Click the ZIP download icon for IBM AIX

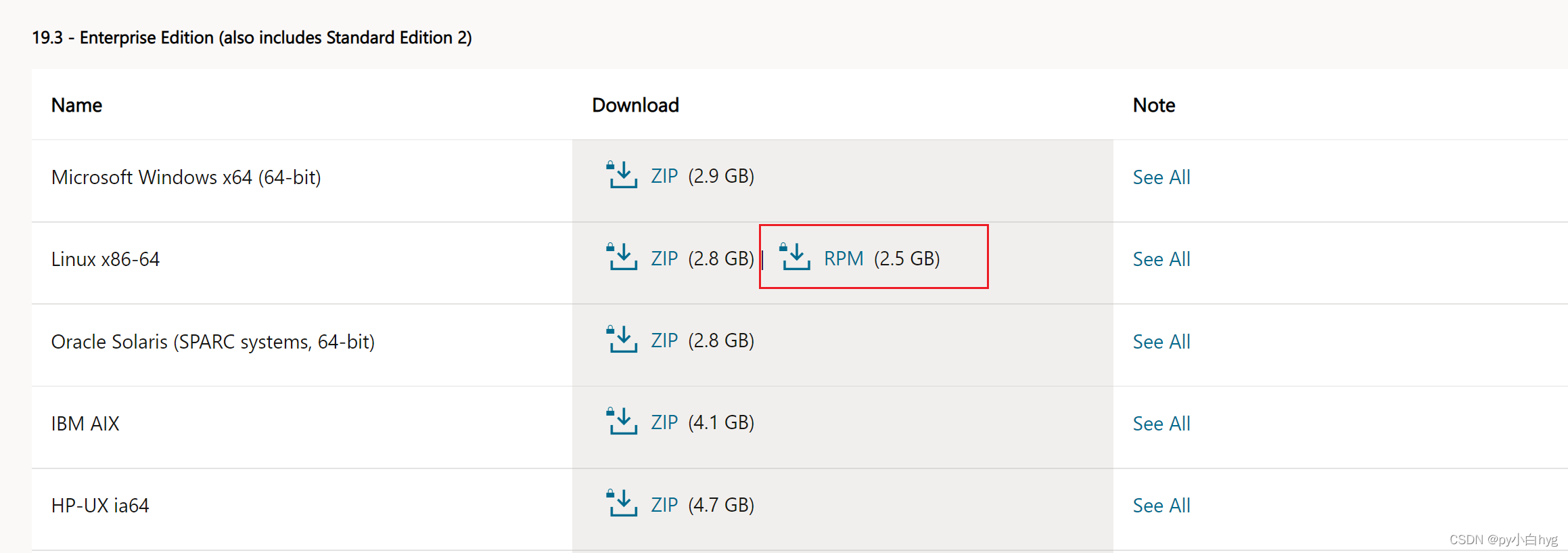[x=622, y=422]
